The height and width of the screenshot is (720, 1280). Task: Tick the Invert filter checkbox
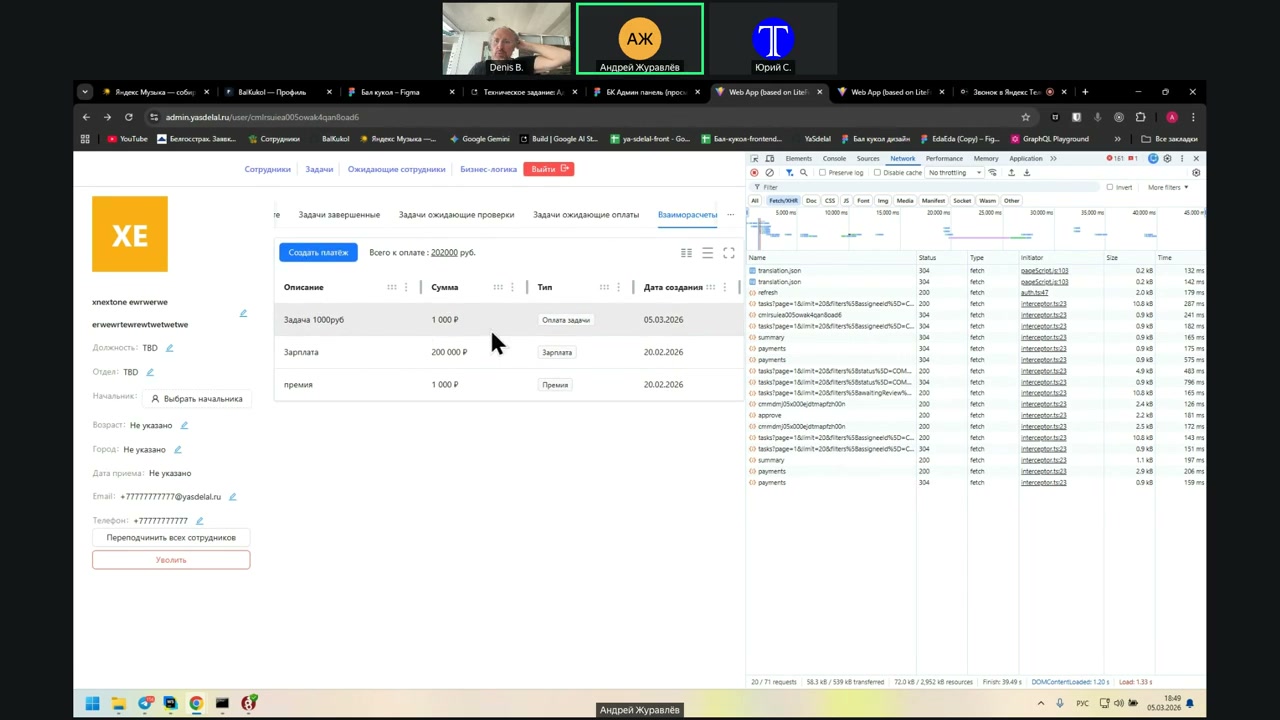[1110, 187]
